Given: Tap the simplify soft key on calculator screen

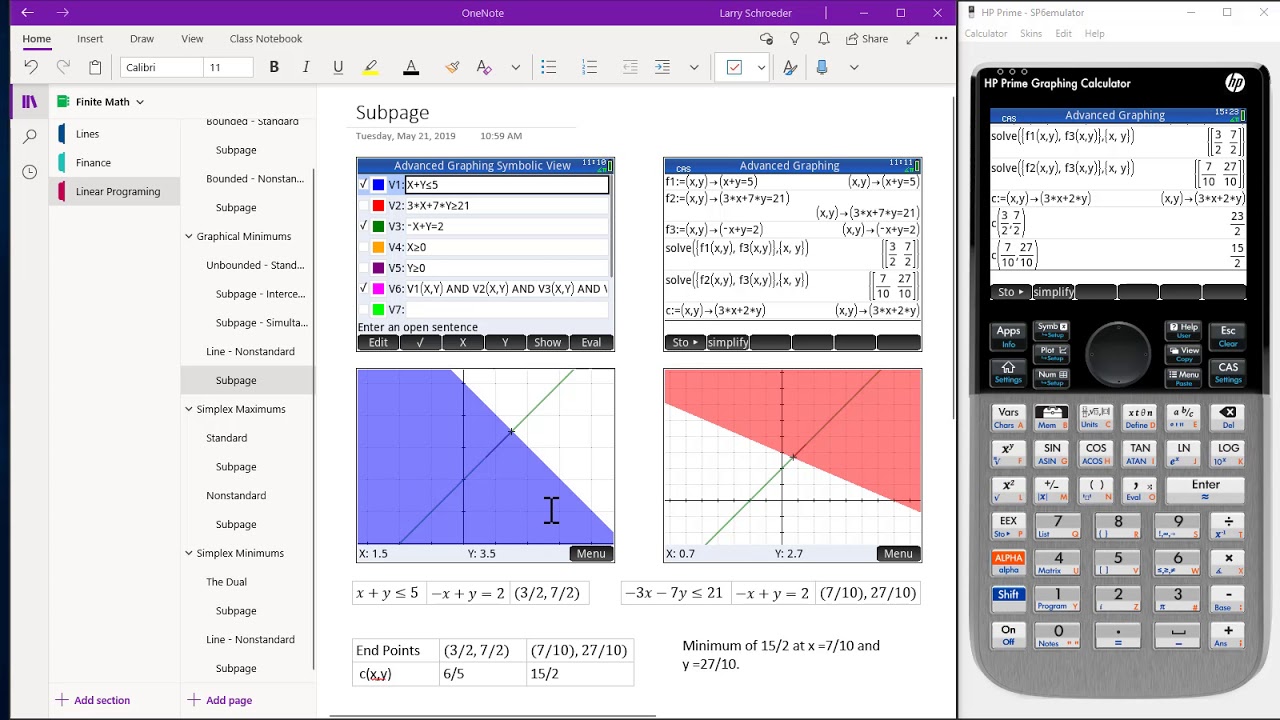Looking at the screenshot, I should point(1054,292).
